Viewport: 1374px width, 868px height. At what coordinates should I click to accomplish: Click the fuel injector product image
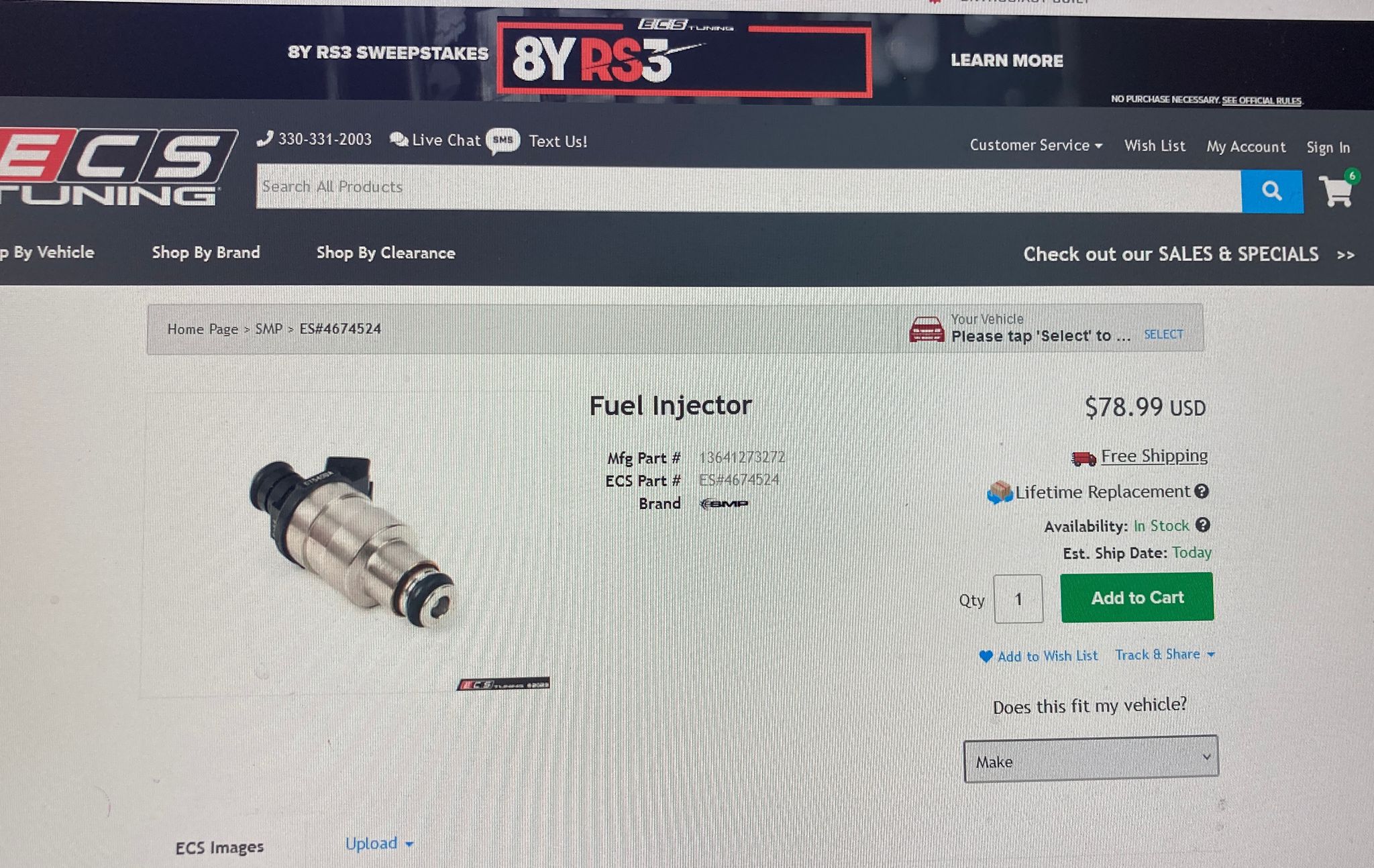pyautogui.click(x=354, y=542)
